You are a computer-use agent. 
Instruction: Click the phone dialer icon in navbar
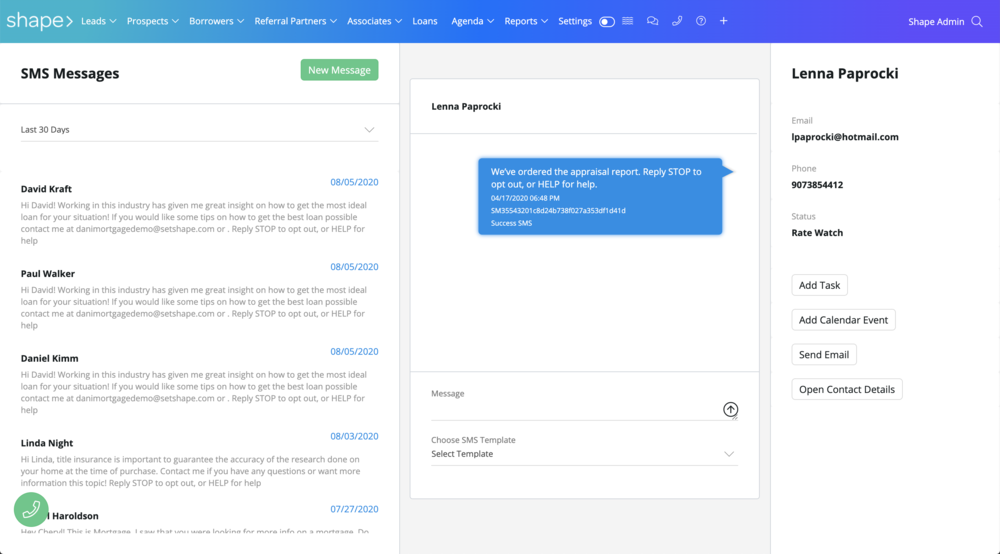[x=677, y=21]
